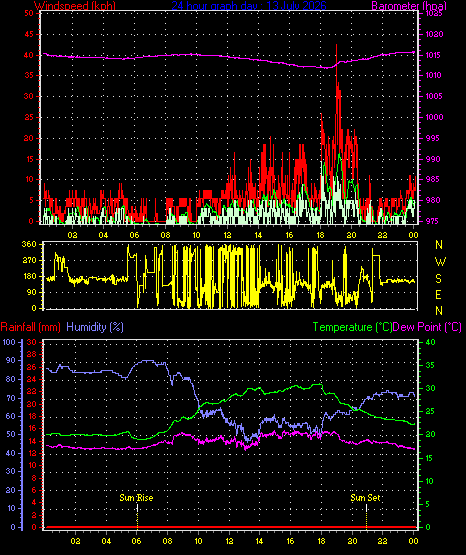This screenshot has width=466, height=555.
Task: Click the 12 hour label under windspeed graph
Action: [228, 235]
